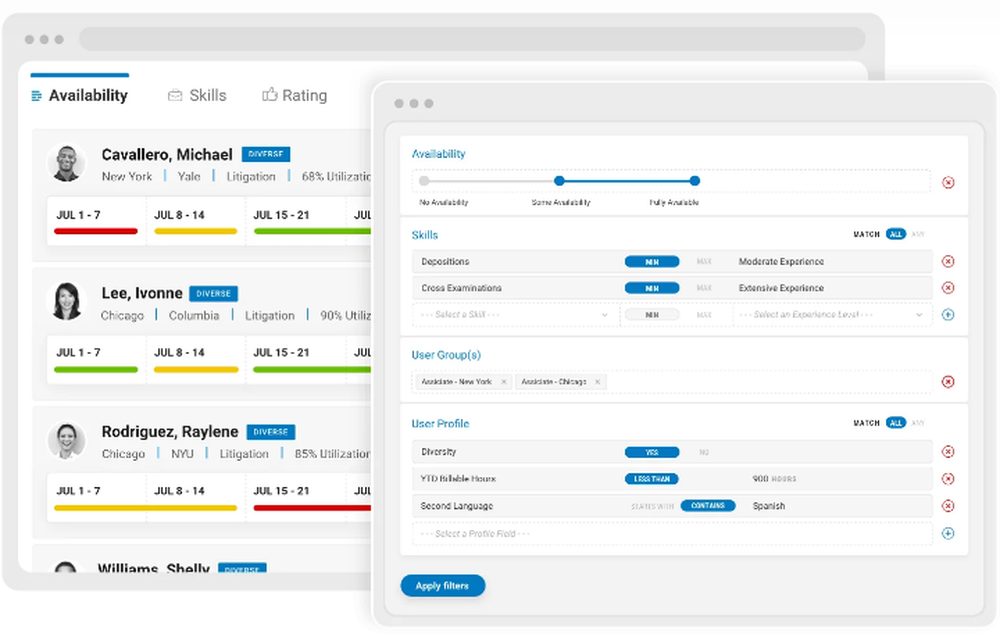Click the No Availability slider point
Image resolution: width=1000 pixels, height=638 pixels.
(x=424, y=181)
